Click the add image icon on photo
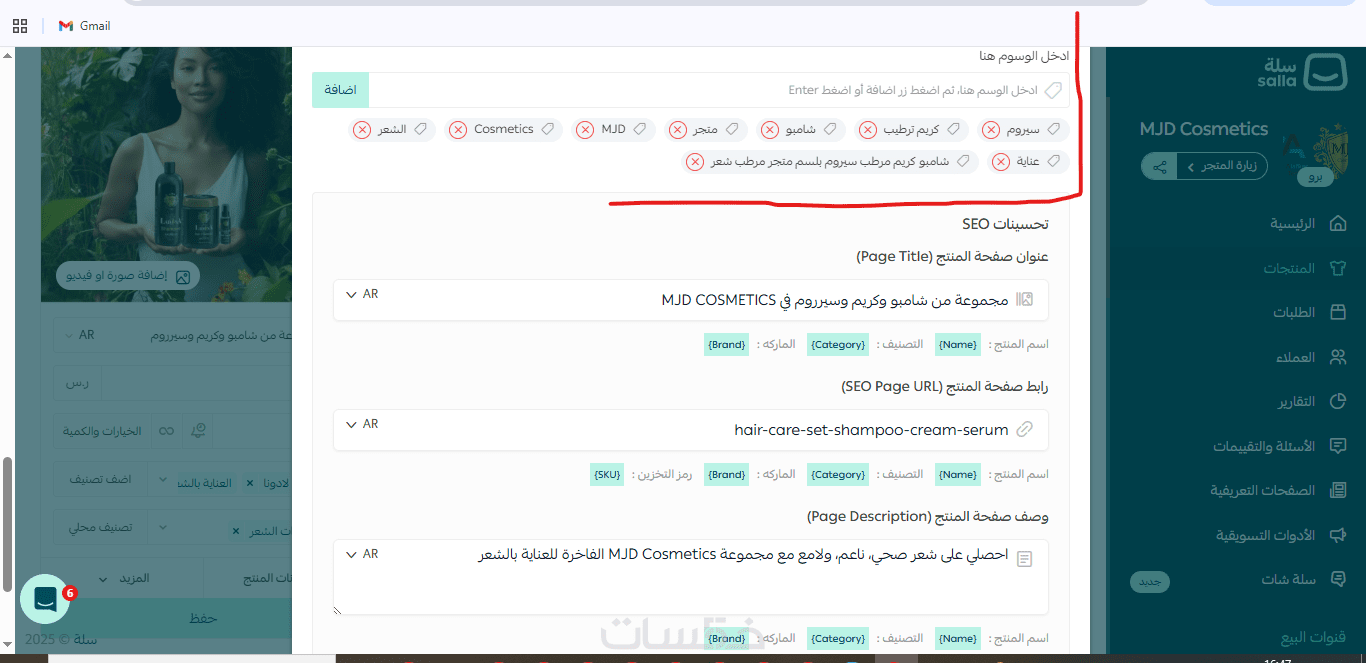This screenshot has width=1366, height=663. point(182,276)
